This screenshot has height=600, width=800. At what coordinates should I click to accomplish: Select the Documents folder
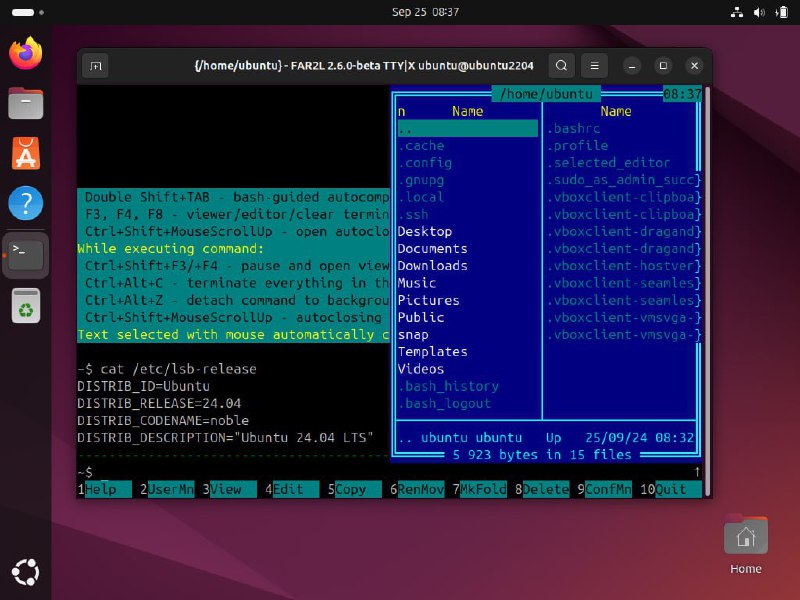[x=467, y=248]
